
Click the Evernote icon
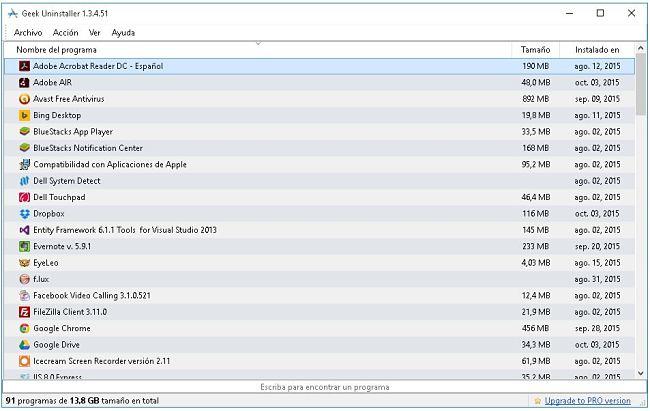(24, 246)
